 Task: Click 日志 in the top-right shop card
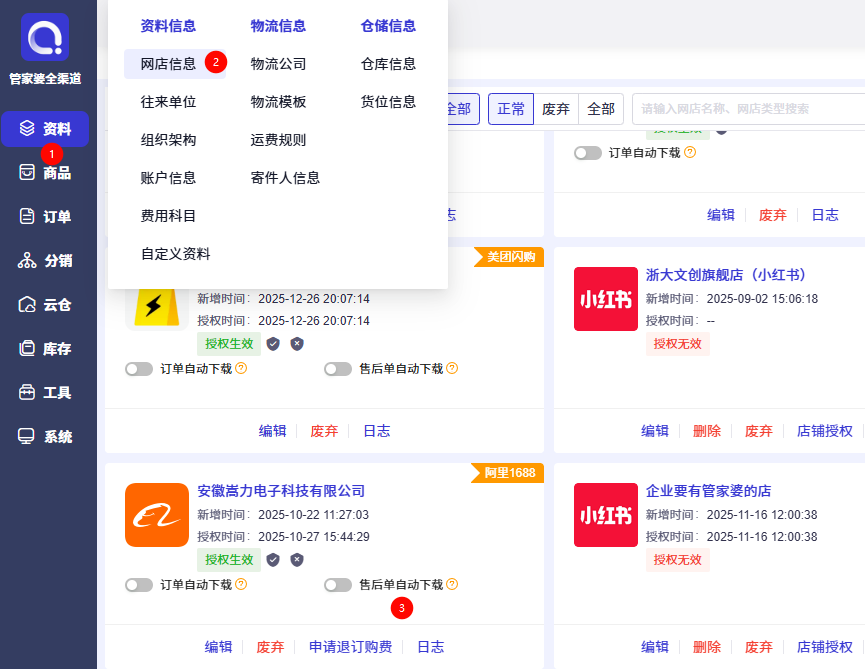point(825,215)
